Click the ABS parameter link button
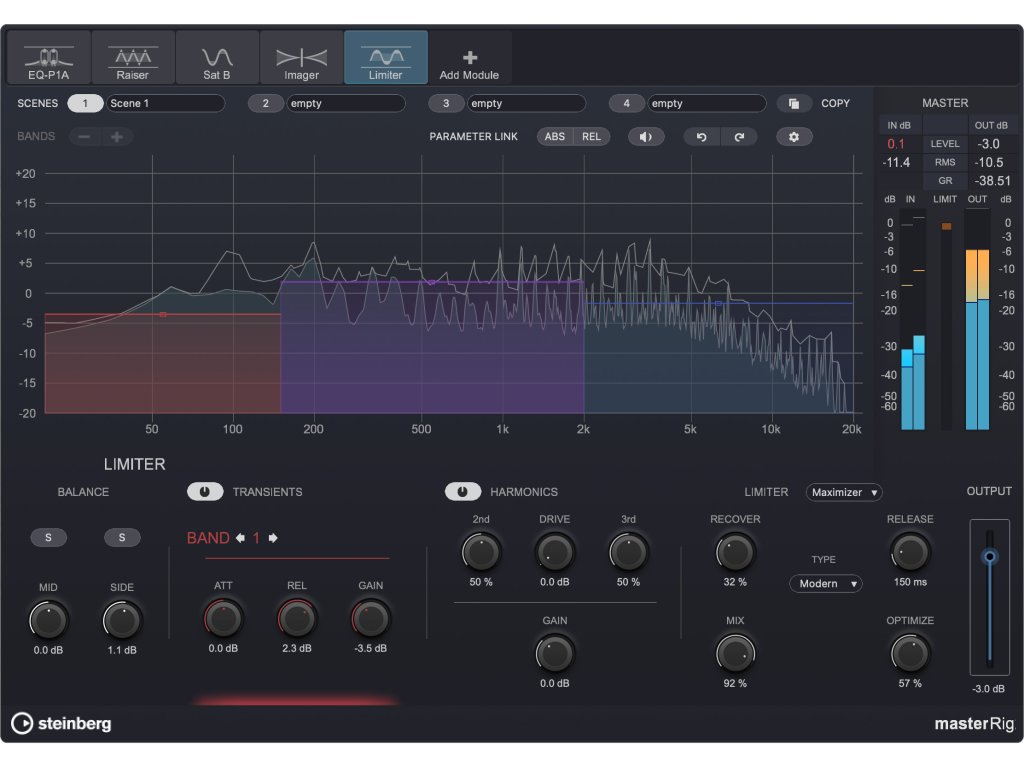 (555, 136)
